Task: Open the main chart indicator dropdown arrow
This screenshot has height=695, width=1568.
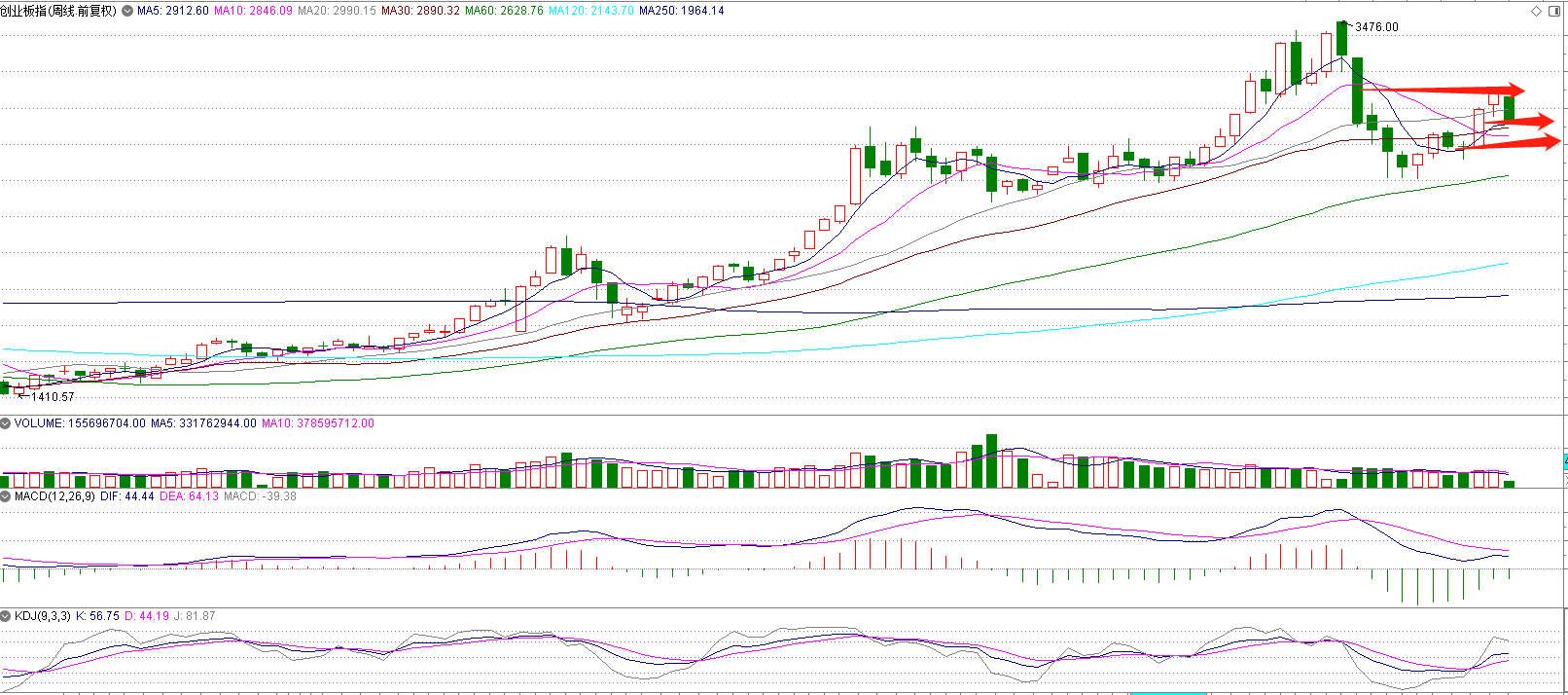Action: [127, 11]
